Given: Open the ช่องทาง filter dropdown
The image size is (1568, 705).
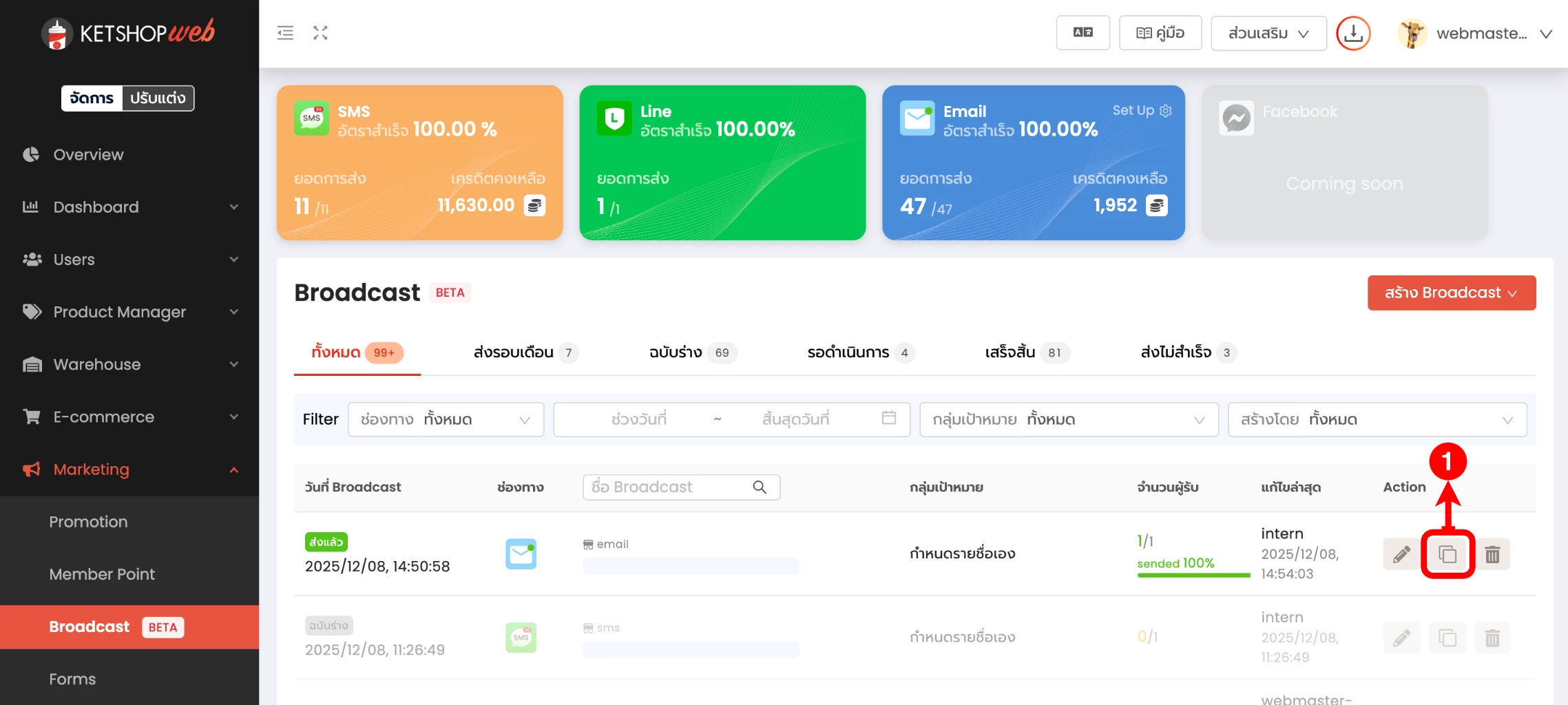Looking at the screenshot, I should click(x=446, y=419).
